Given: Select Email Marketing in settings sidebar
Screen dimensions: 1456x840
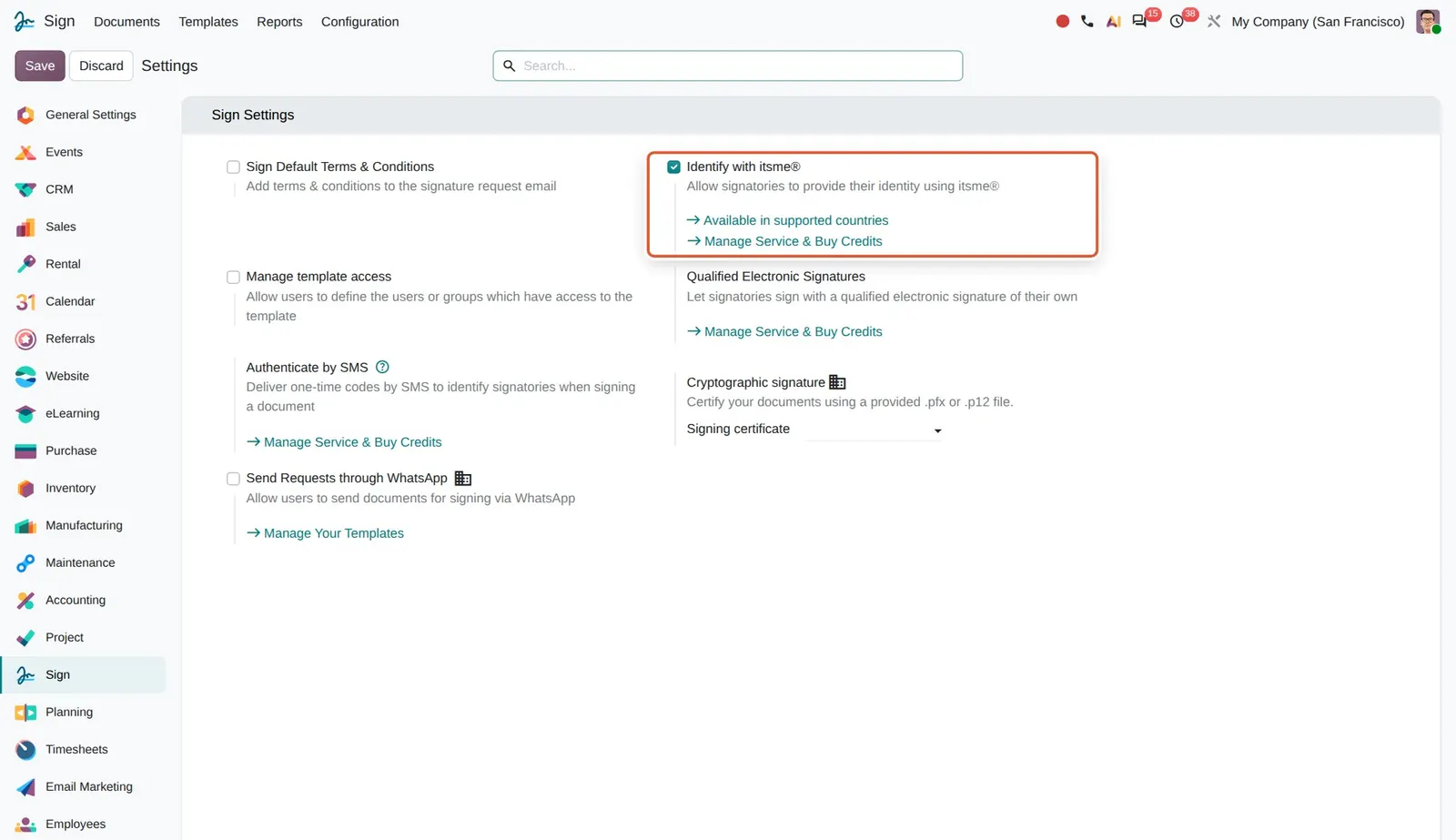Looking at the screenshot, I should 84,786.
